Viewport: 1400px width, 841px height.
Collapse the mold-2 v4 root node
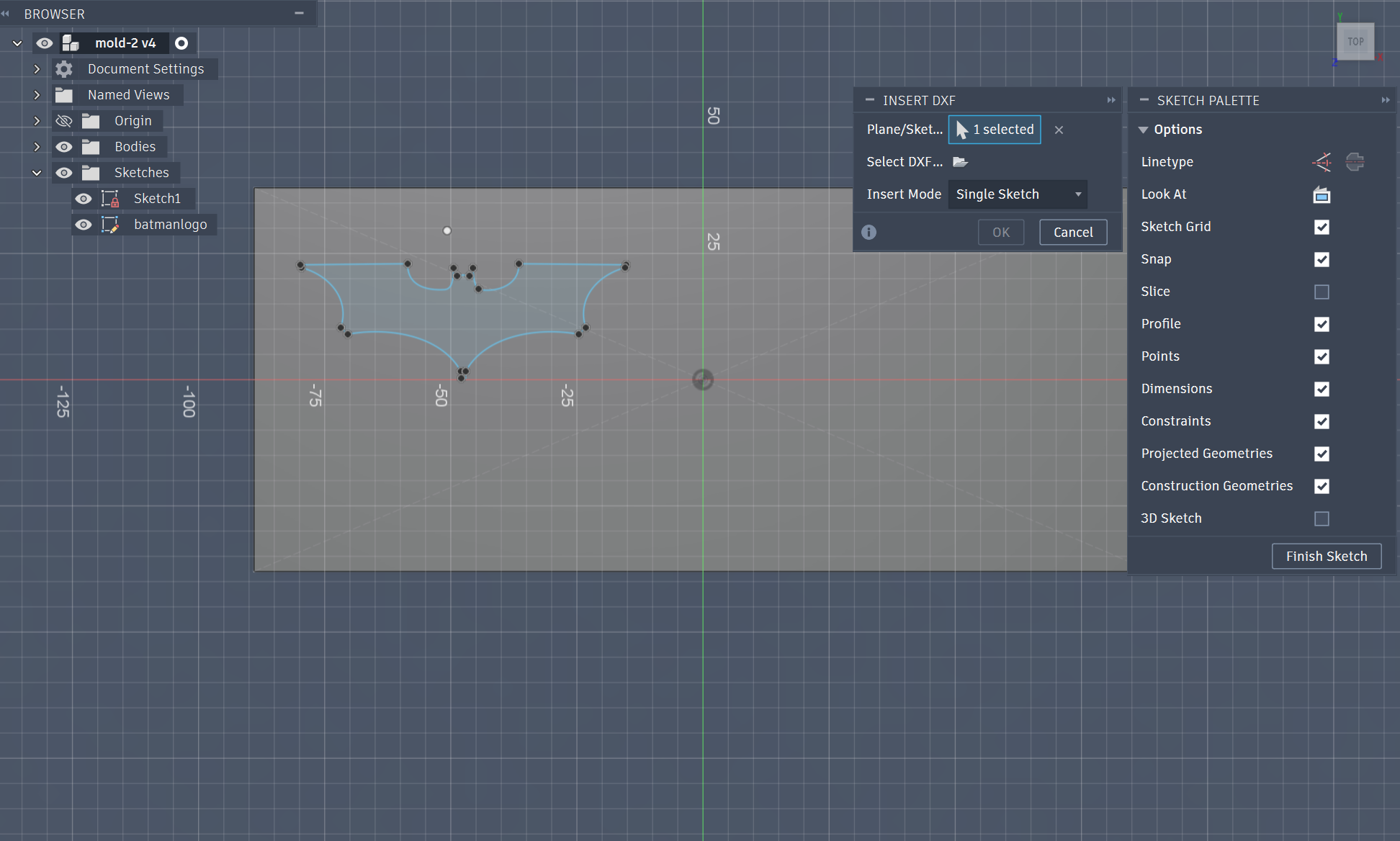[17, 43]
